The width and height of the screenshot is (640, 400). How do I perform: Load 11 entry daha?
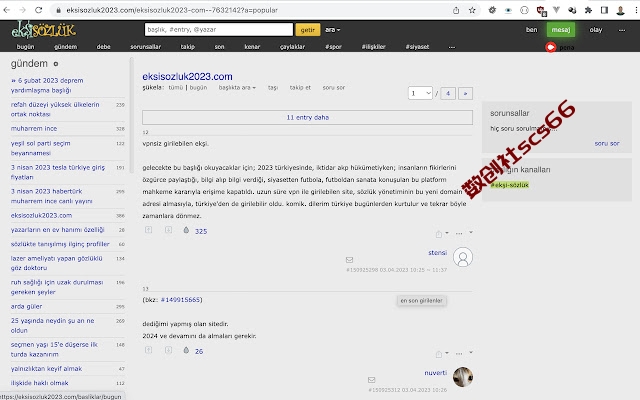(x=307, y=118)
